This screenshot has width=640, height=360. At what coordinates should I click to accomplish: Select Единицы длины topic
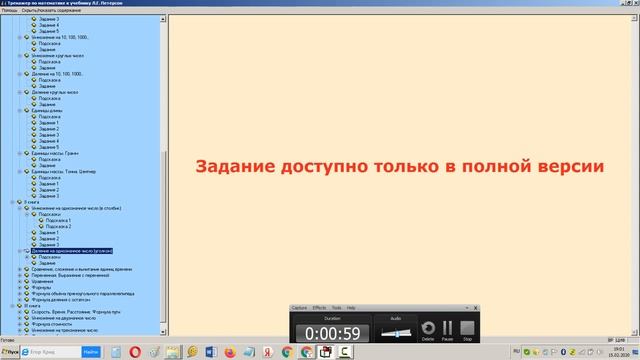(47, 111)
